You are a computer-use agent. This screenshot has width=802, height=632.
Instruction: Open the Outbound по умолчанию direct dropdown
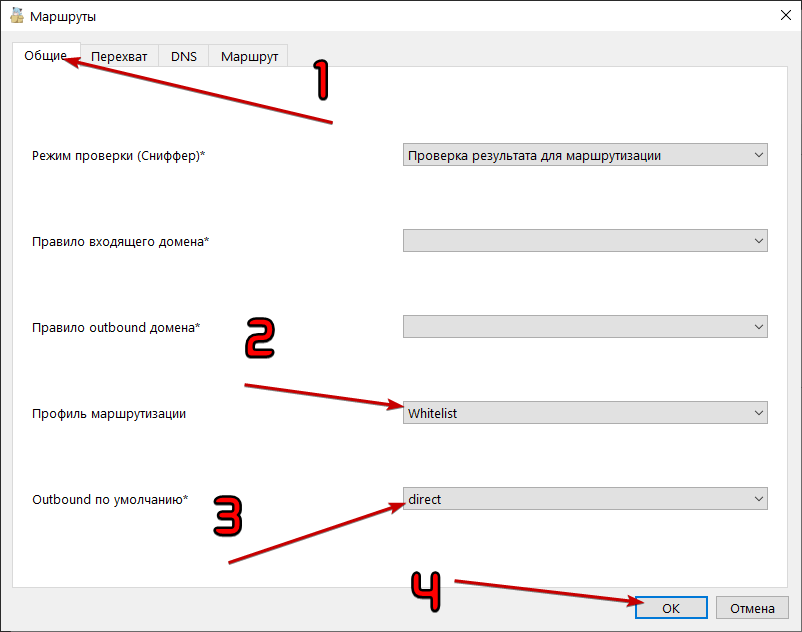(x=585, y=499)
